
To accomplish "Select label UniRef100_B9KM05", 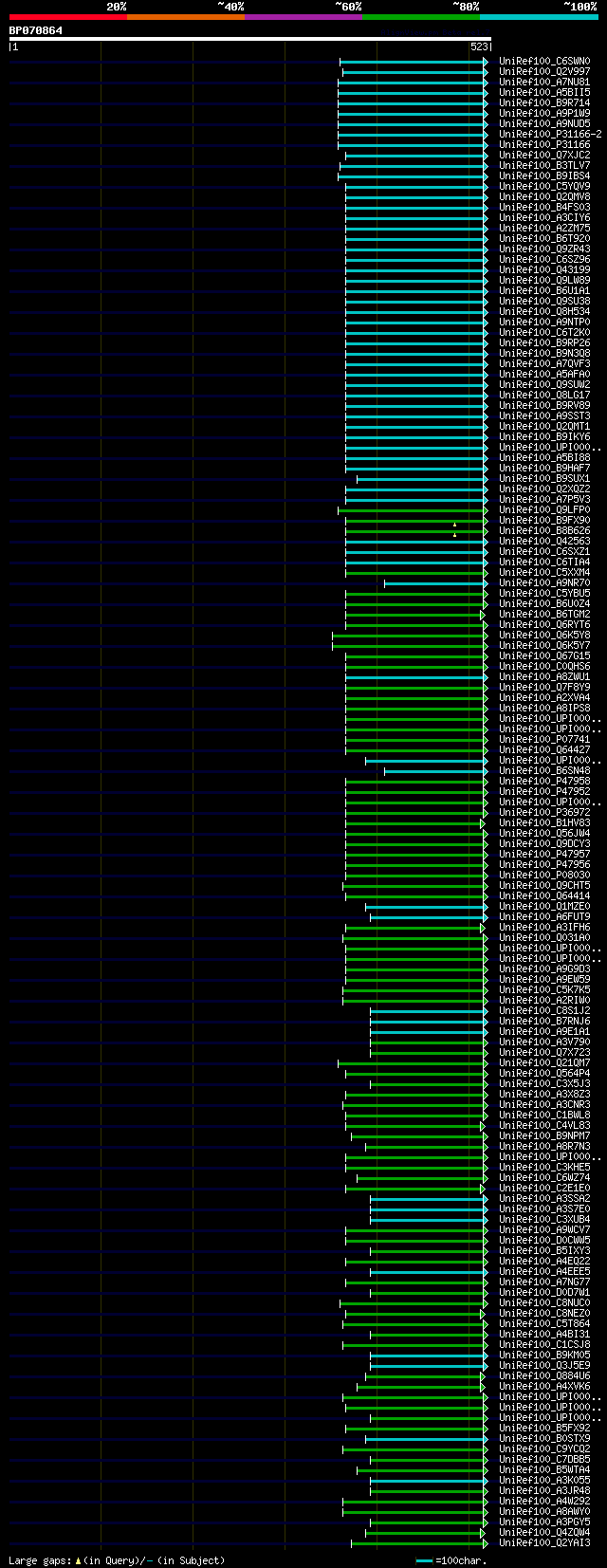I will [544, 1356].
